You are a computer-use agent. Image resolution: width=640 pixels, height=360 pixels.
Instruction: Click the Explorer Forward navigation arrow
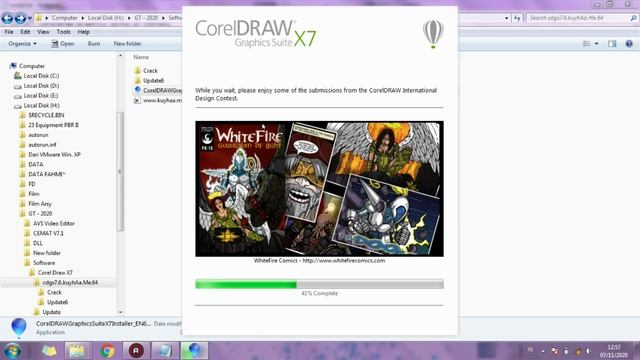20,18
